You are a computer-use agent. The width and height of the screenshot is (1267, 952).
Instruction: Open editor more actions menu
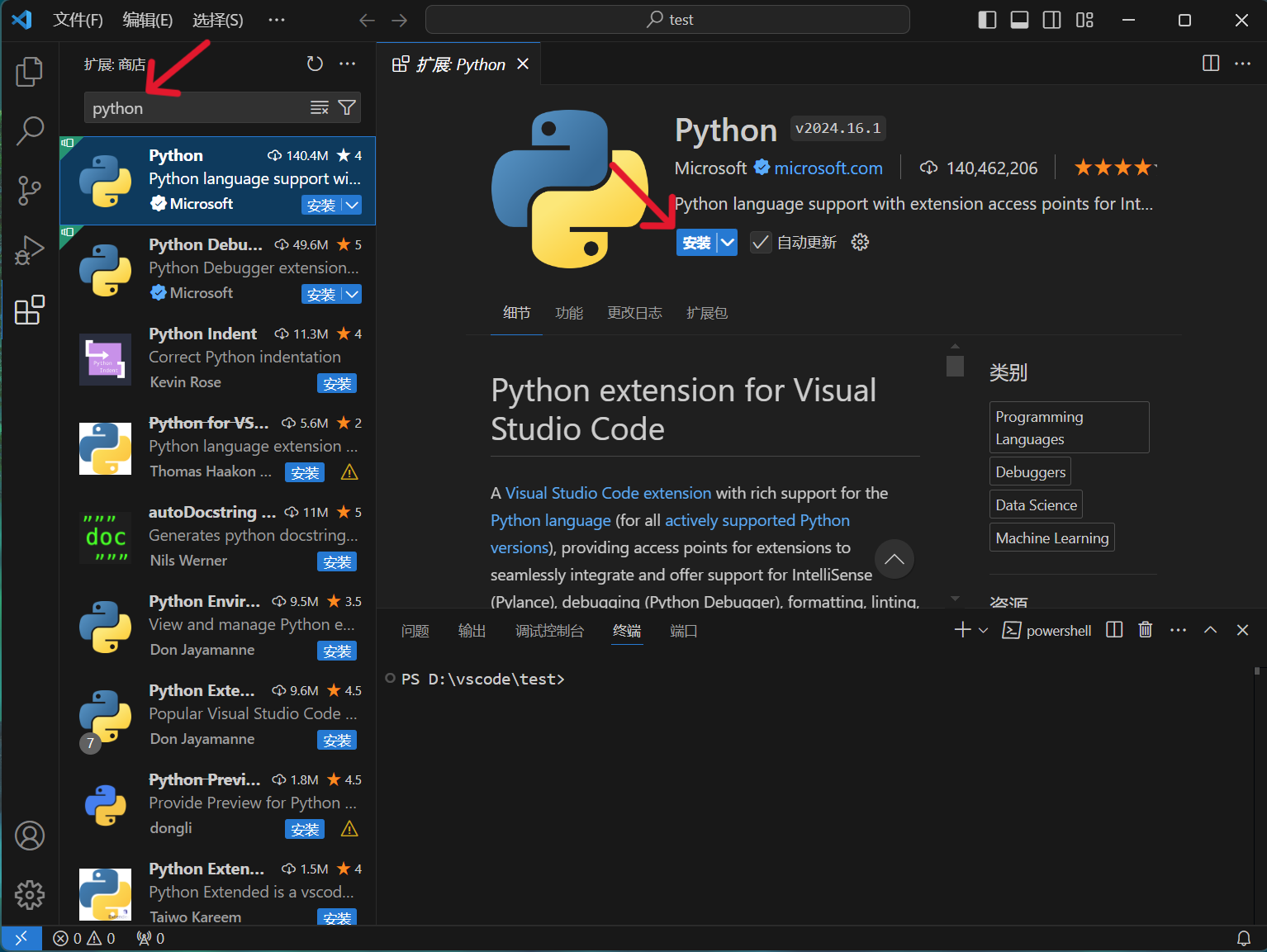[1242, 64]
